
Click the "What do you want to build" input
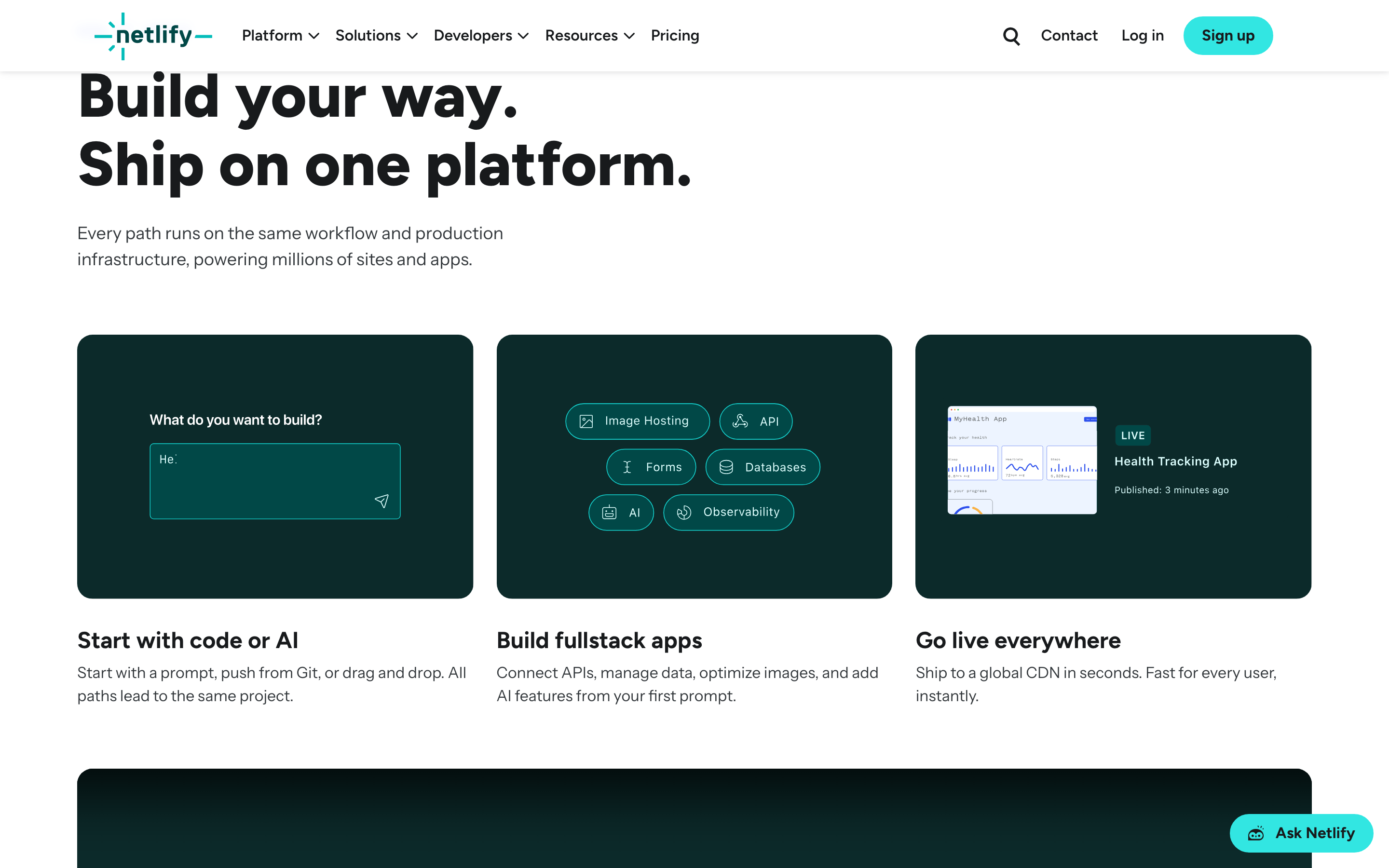(x=275, y=481)
